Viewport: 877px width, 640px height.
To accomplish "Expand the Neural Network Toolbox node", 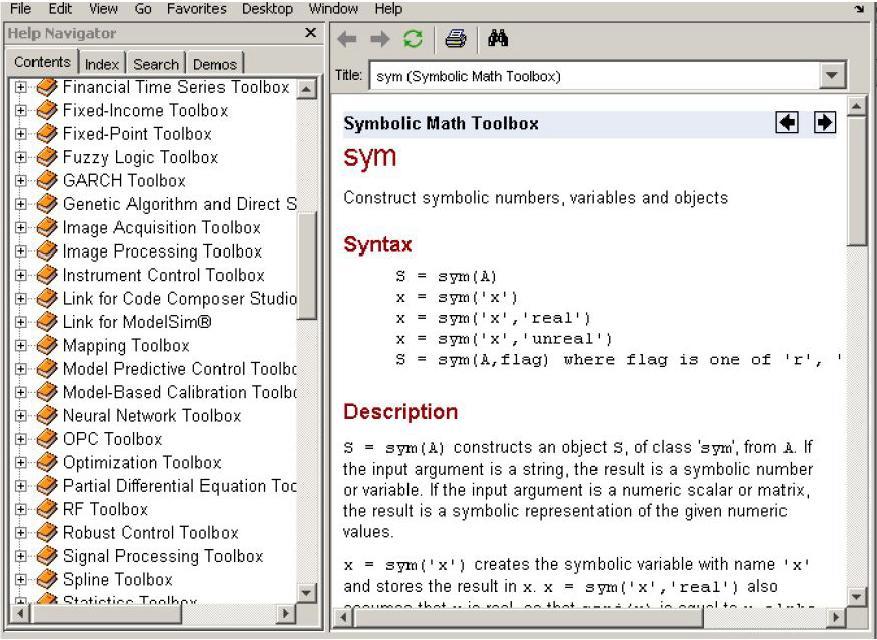I will [x=20, y=416].
